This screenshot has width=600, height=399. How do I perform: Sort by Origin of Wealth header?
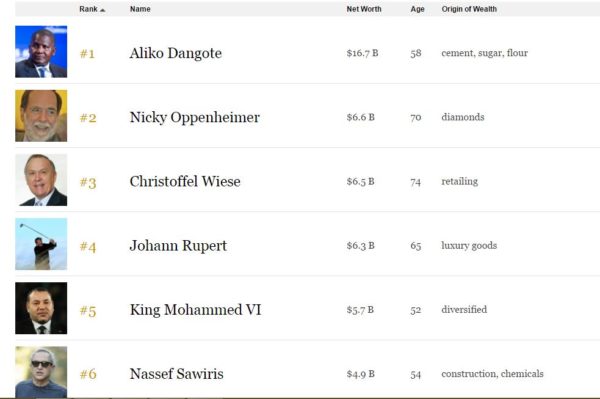coord(469,9)
